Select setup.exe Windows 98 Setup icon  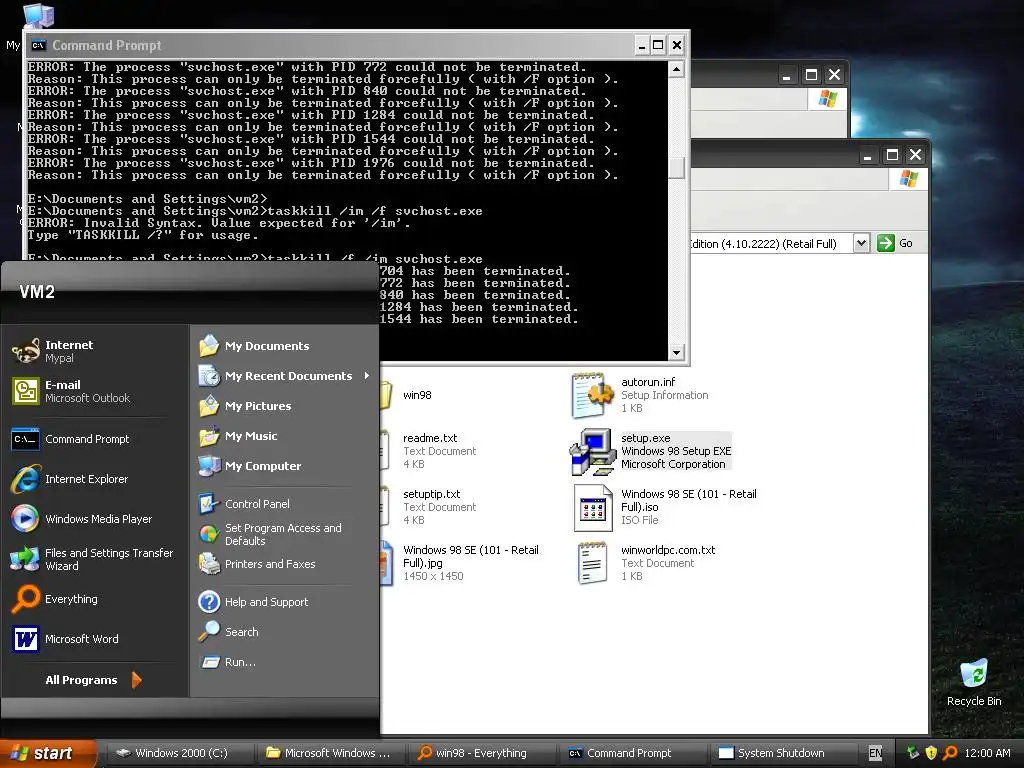click(x=592, y=451)
